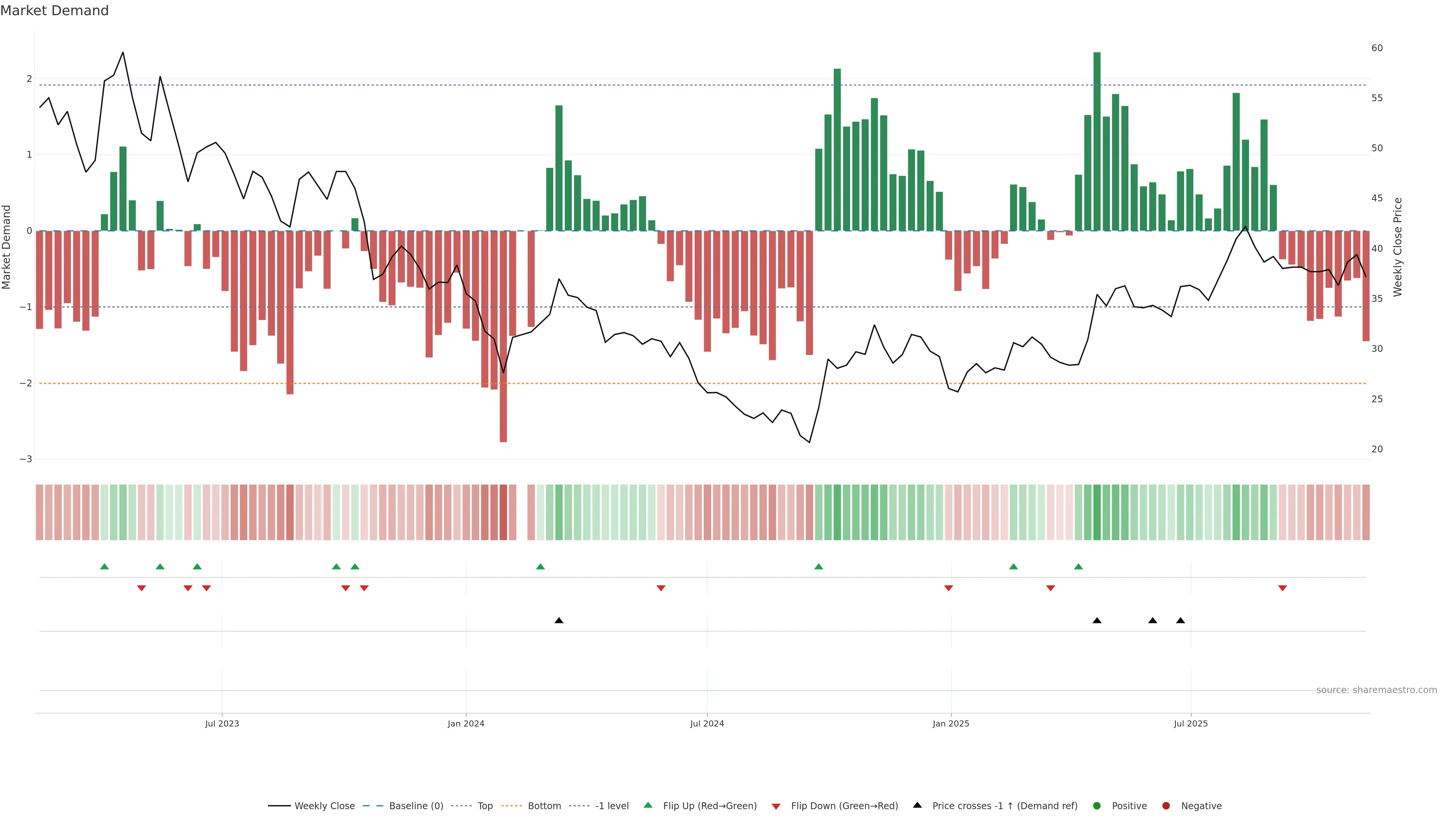Click the Jul 2024 x-axis label
Image resolution: width=1456 pixels, height=819 pixels.
click(x=706, y=723)
